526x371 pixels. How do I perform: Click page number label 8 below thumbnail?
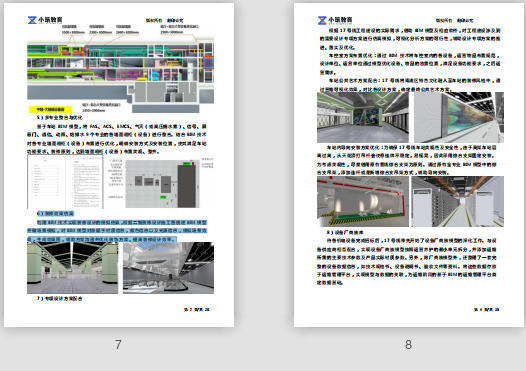(x=408, y=344)
